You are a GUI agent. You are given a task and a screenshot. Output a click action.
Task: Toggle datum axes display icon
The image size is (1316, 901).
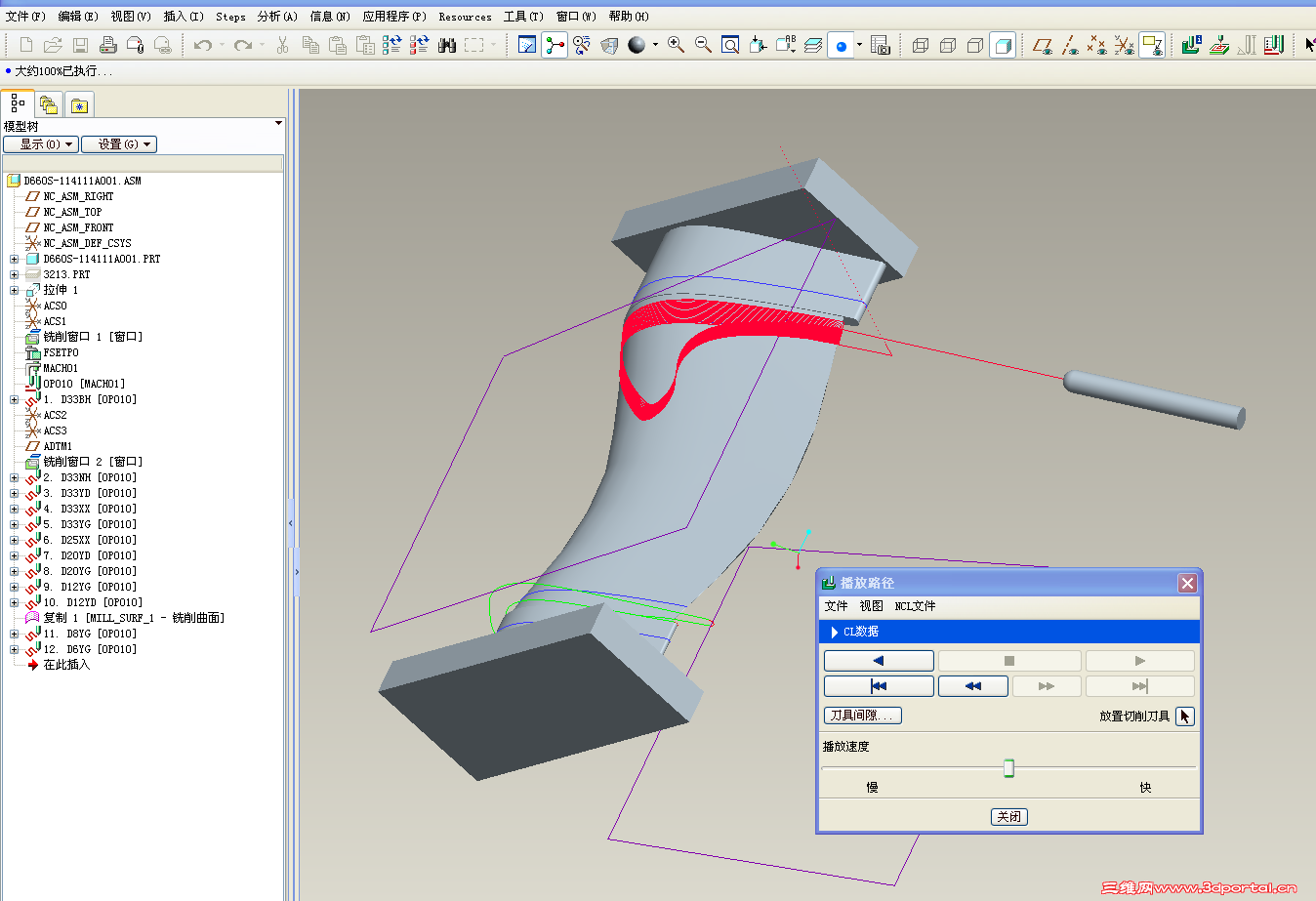[1070, 45]
